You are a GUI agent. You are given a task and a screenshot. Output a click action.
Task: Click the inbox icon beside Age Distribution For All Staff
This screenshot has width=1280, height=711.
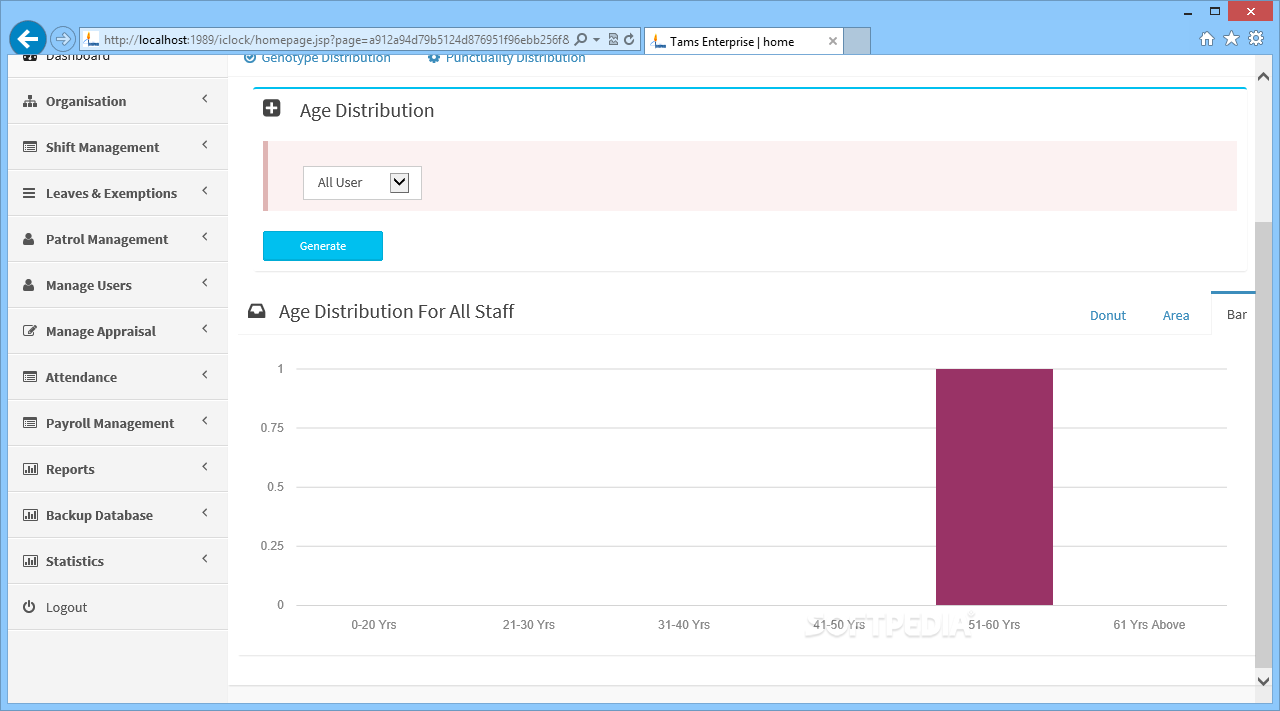(257, 311)
